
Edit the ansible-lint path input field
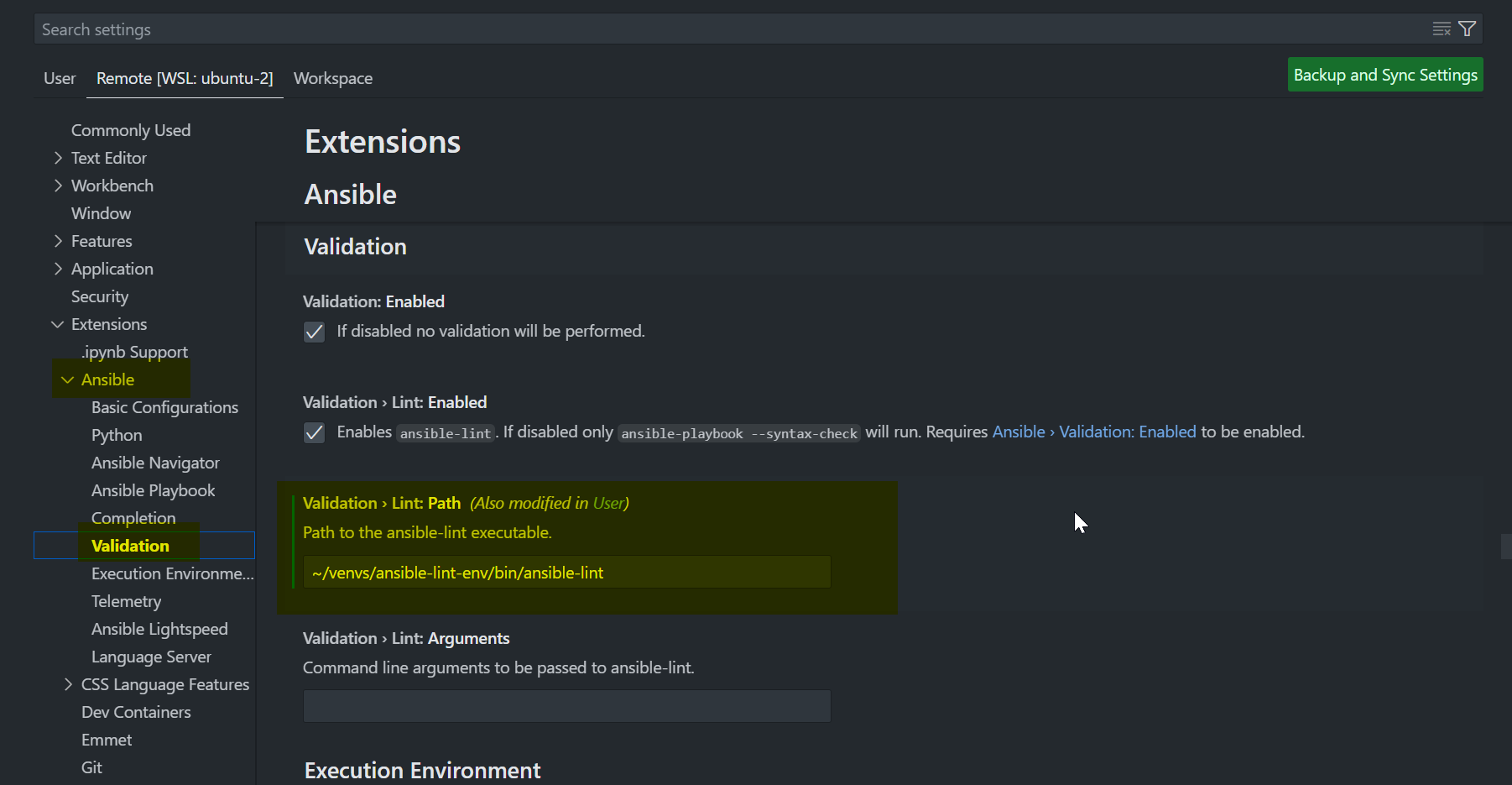[567, 573]
